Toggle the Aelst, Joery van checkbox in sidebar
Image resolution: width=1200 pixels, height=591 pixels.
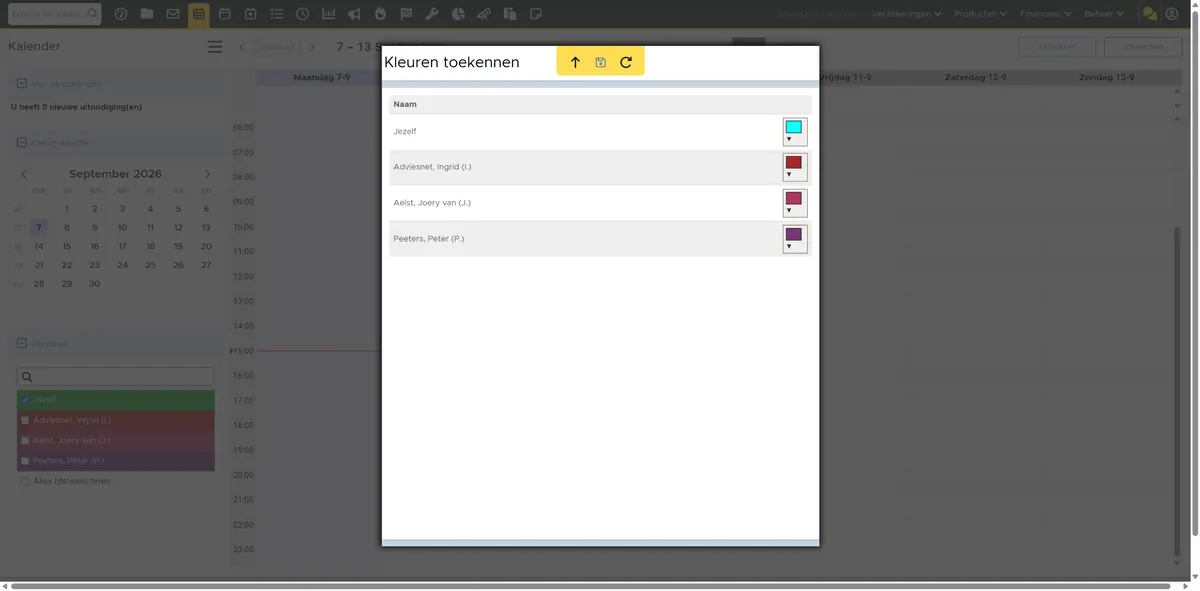[25, 440]
